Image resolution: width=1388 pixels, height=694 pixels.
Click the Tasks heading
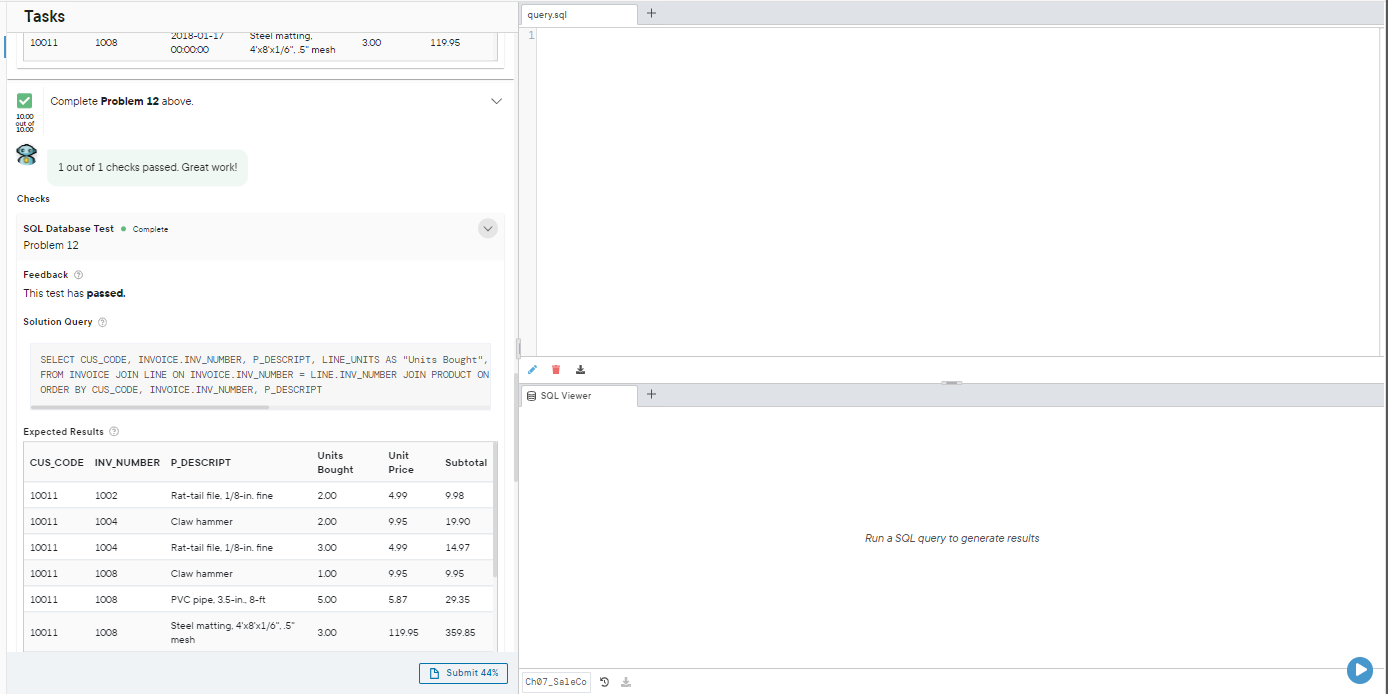45,16
